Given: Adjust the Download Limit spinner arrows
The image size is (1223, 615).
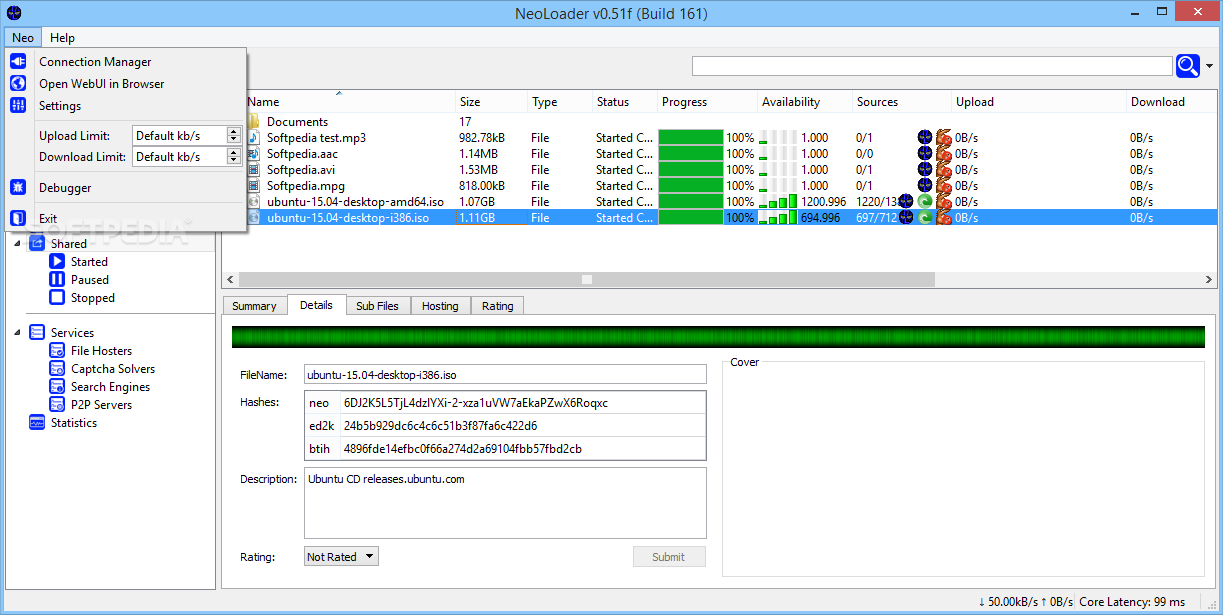Looking at the screenshot, I should point(234,156).
